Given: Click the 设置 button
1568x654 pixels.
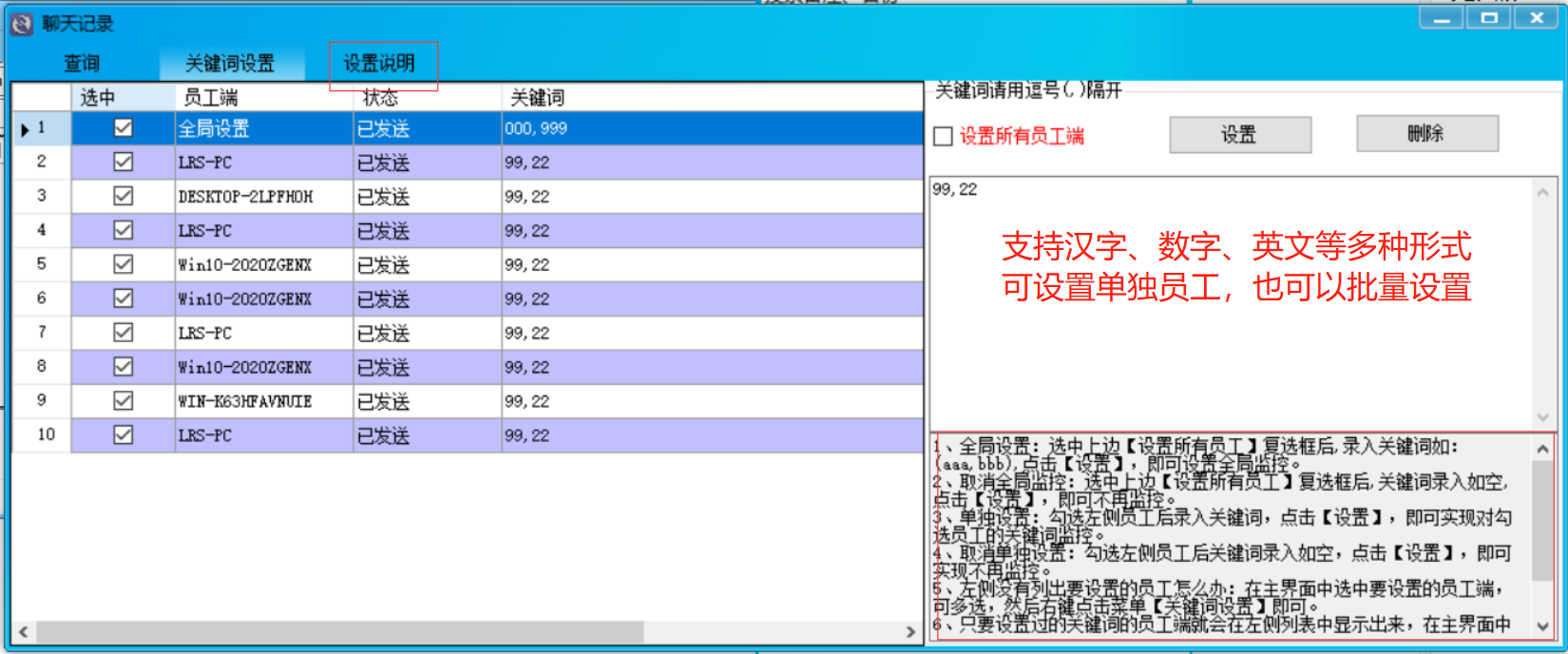Looking at the screenshot, I should pos(1239,135).
